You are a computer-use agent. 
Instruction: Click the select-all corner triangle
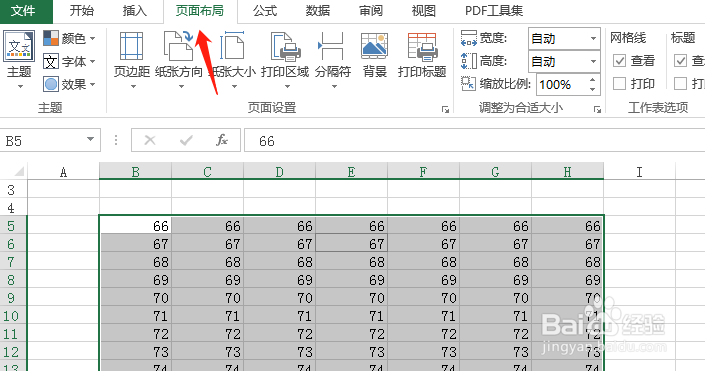(x=19, y=172)
